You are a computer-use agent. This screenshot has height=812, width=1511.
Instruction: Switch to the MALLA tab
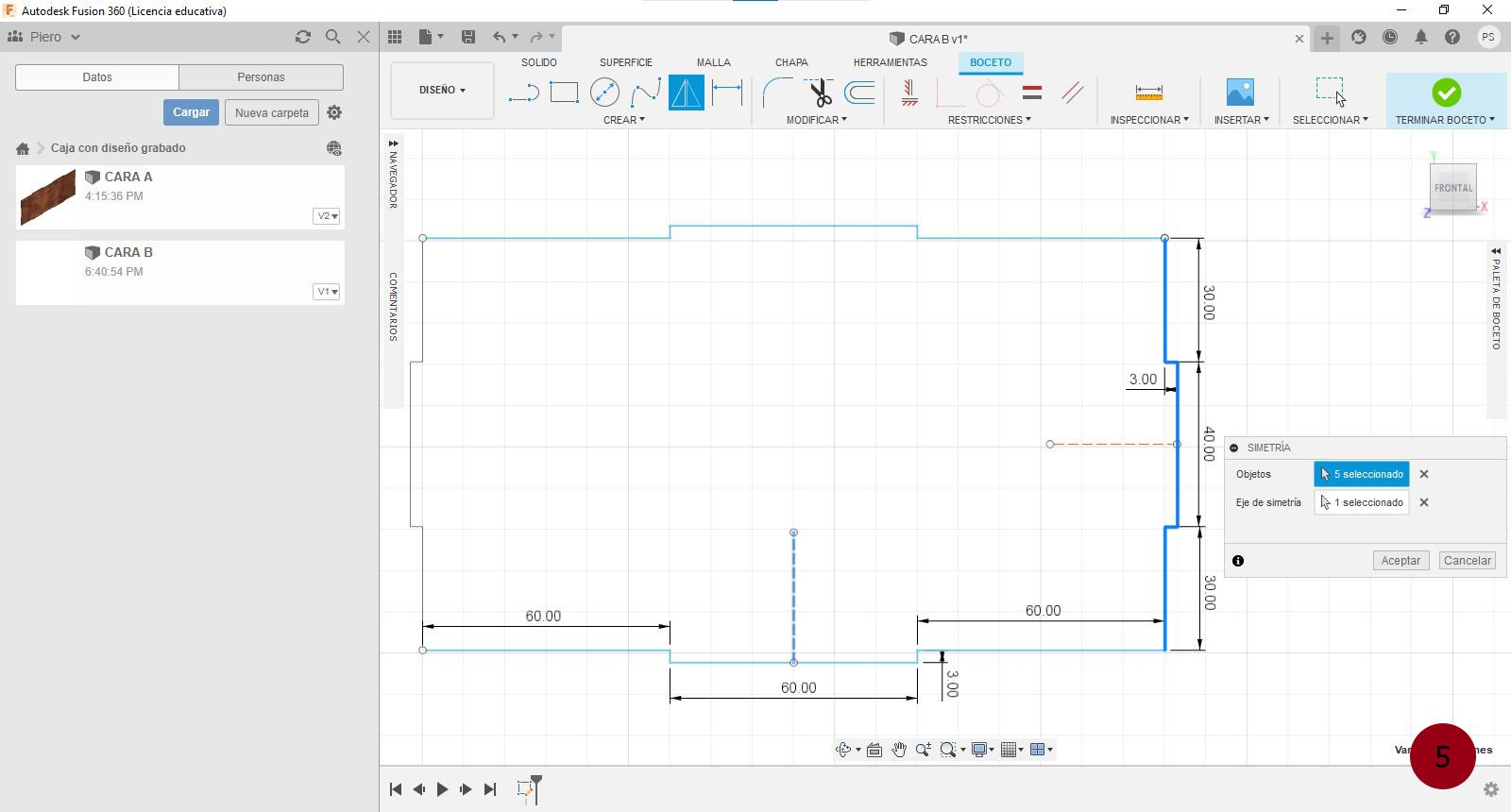[714, 62]
